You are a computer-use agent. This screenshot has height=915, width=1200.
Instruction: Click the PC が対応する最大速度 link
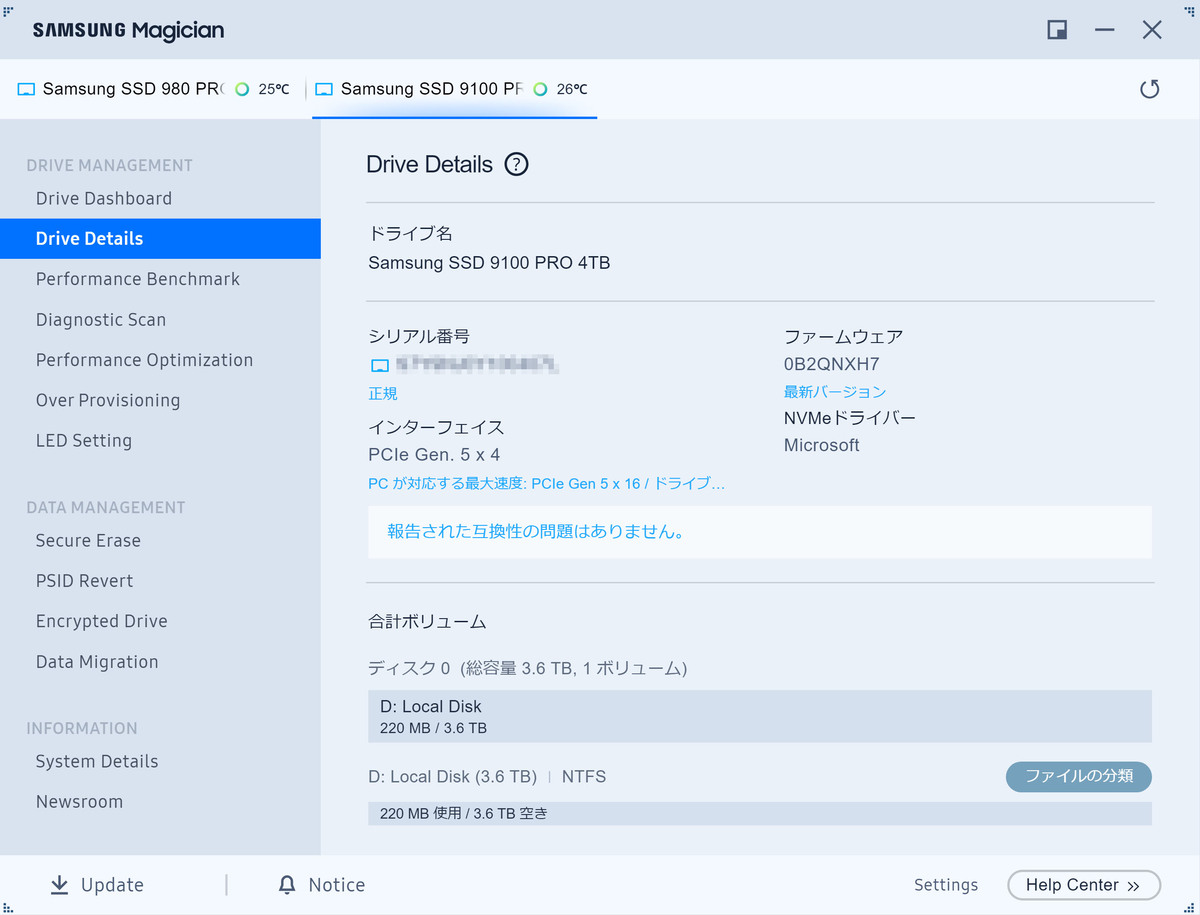click(547, 484)
